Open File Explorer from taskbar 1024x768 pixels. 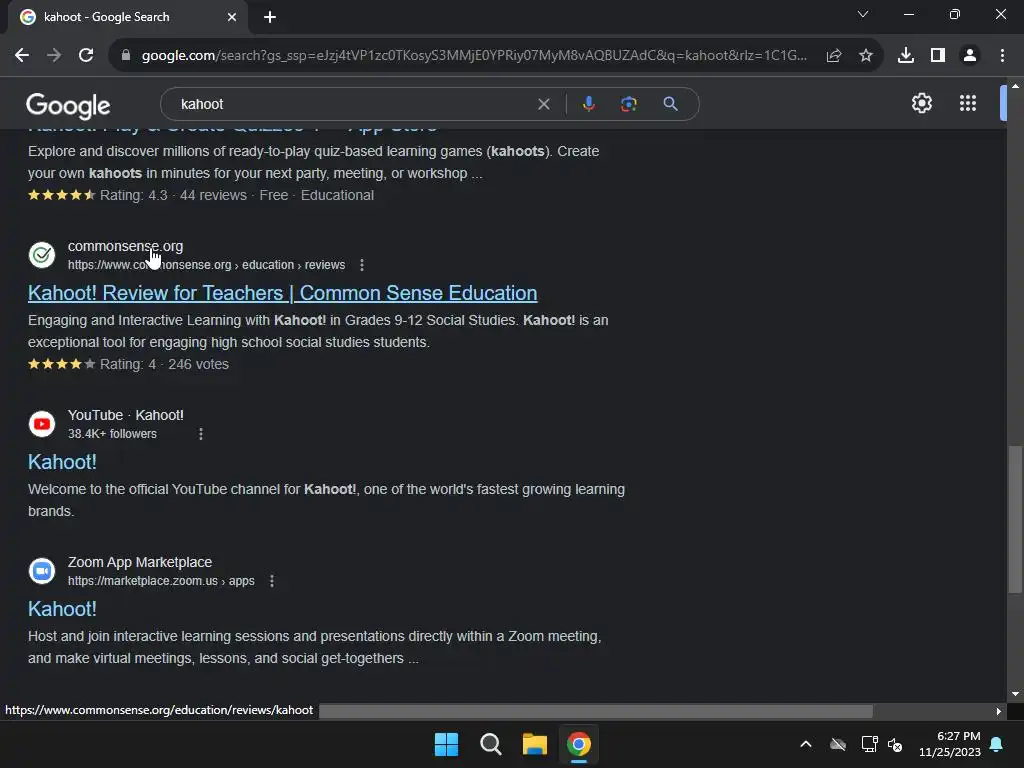(x=534, y=744)
